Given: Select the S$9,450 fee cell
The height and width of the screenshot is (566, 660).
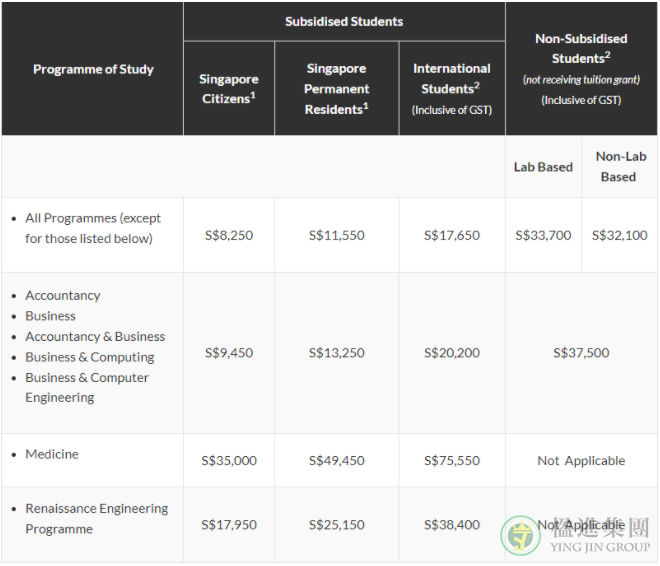Looking at the screenshot, I should pyautogui.click(x=229, y=353).
